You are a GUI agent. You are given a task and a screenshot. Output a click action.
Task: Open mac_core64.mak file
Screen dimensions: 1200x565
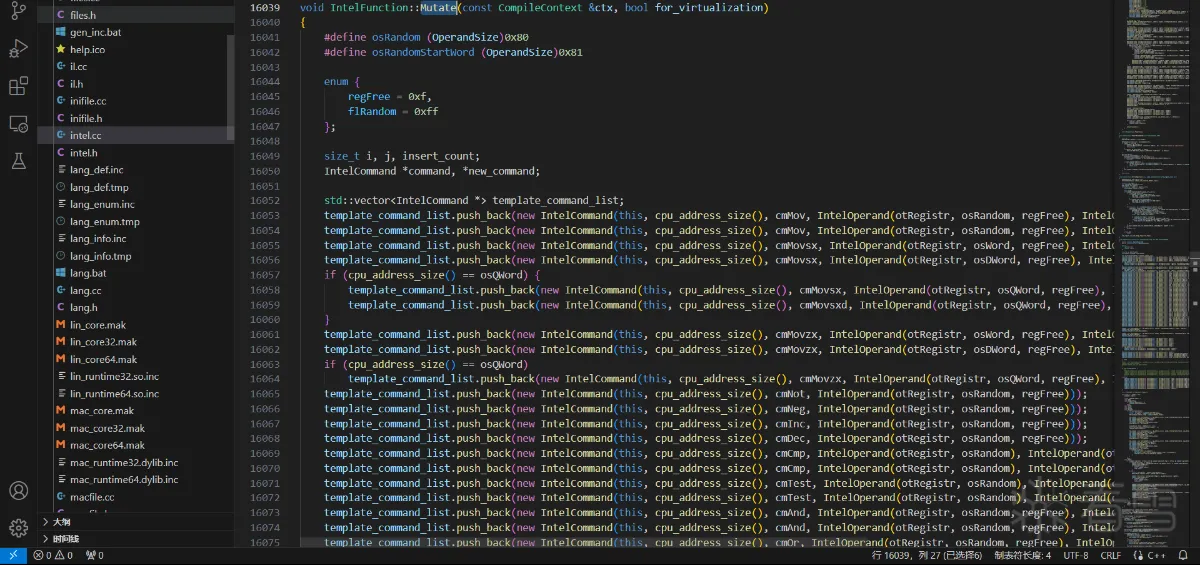tap(136, 445)
